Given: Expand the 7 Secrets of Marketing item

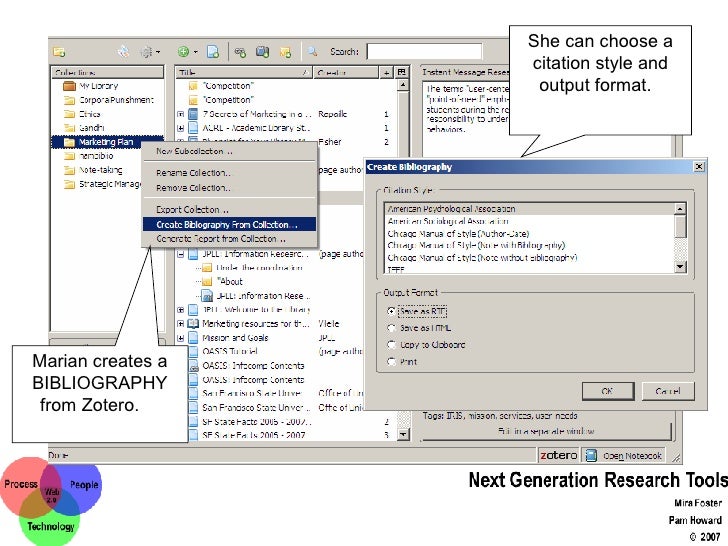Looking at the screenshot, I should (x=181, y=114).
